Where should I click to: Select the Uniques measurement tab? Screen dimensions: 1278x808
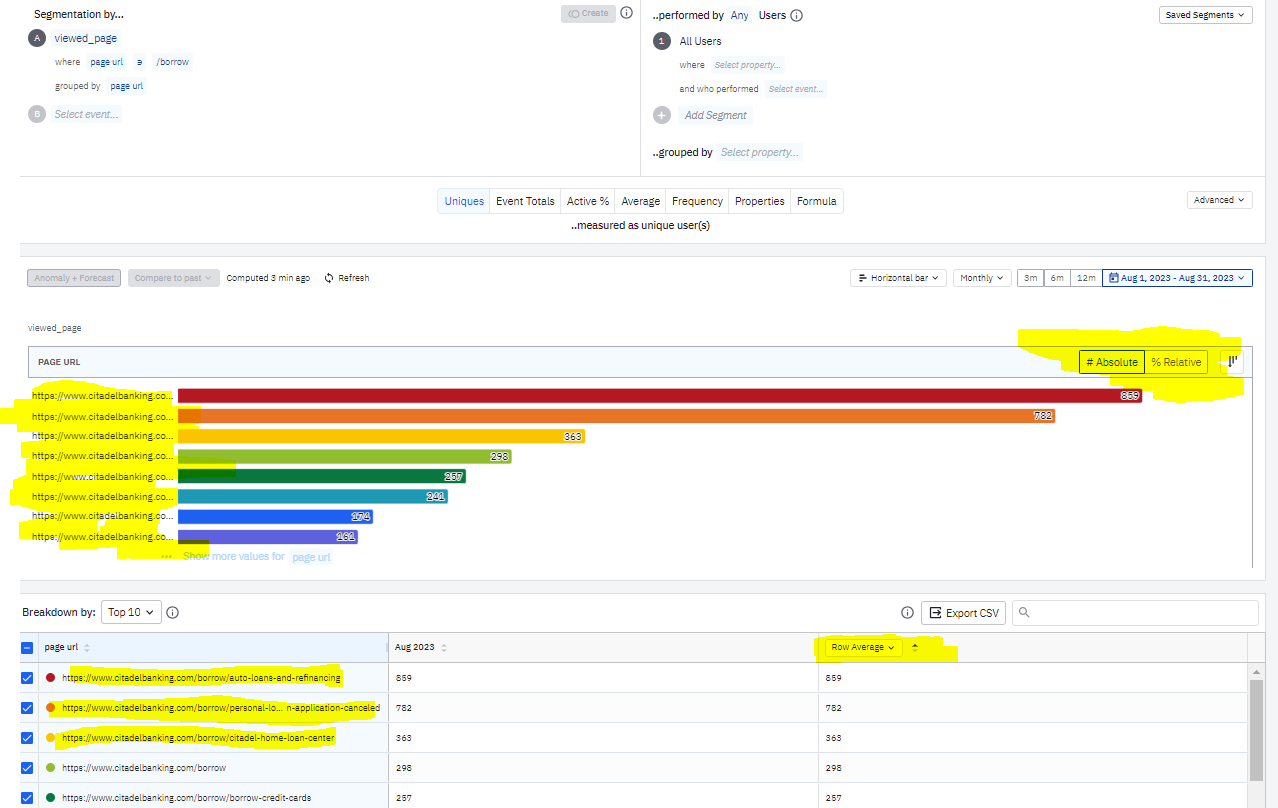click(464, 201)
